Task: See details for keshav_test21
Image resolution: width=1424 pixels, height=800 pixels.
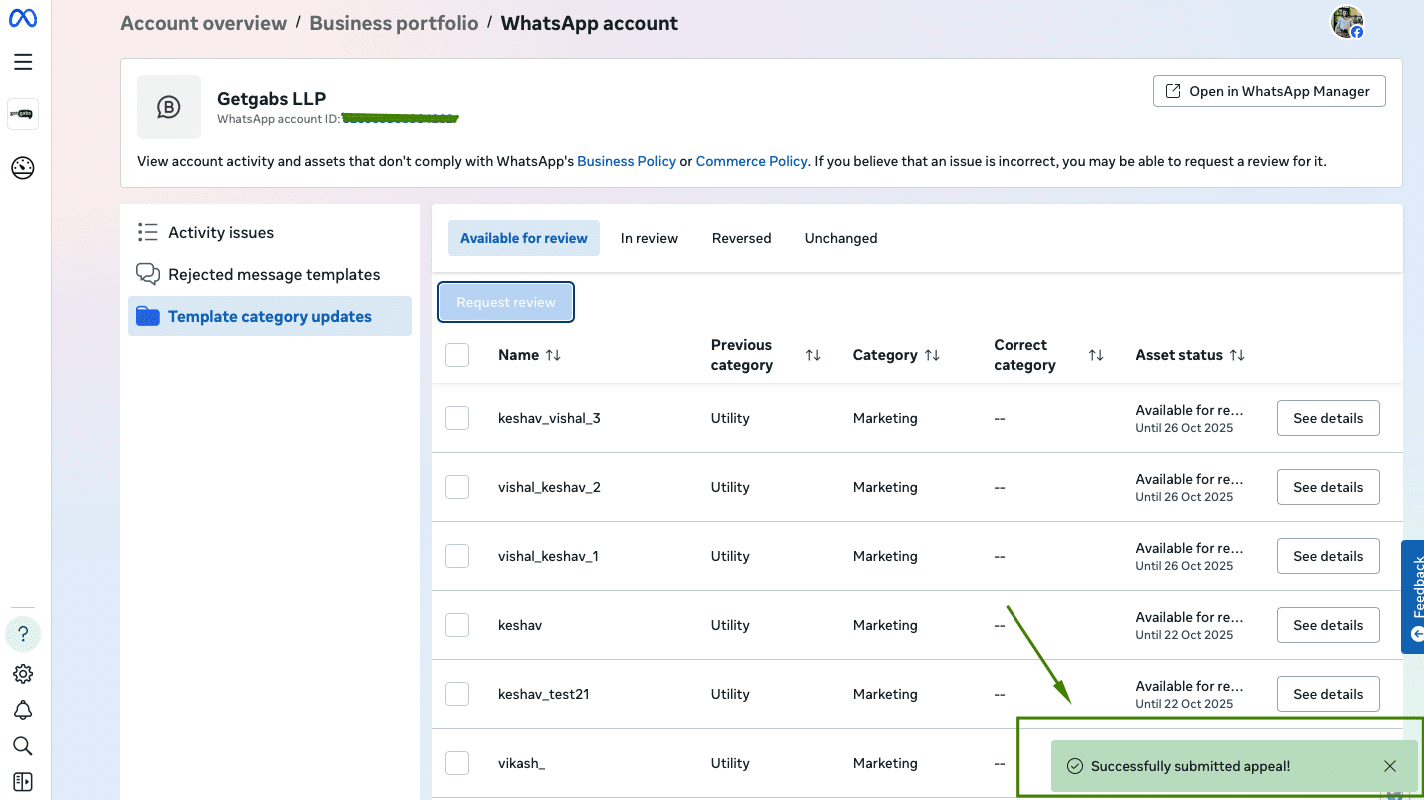Action: 1328,694
